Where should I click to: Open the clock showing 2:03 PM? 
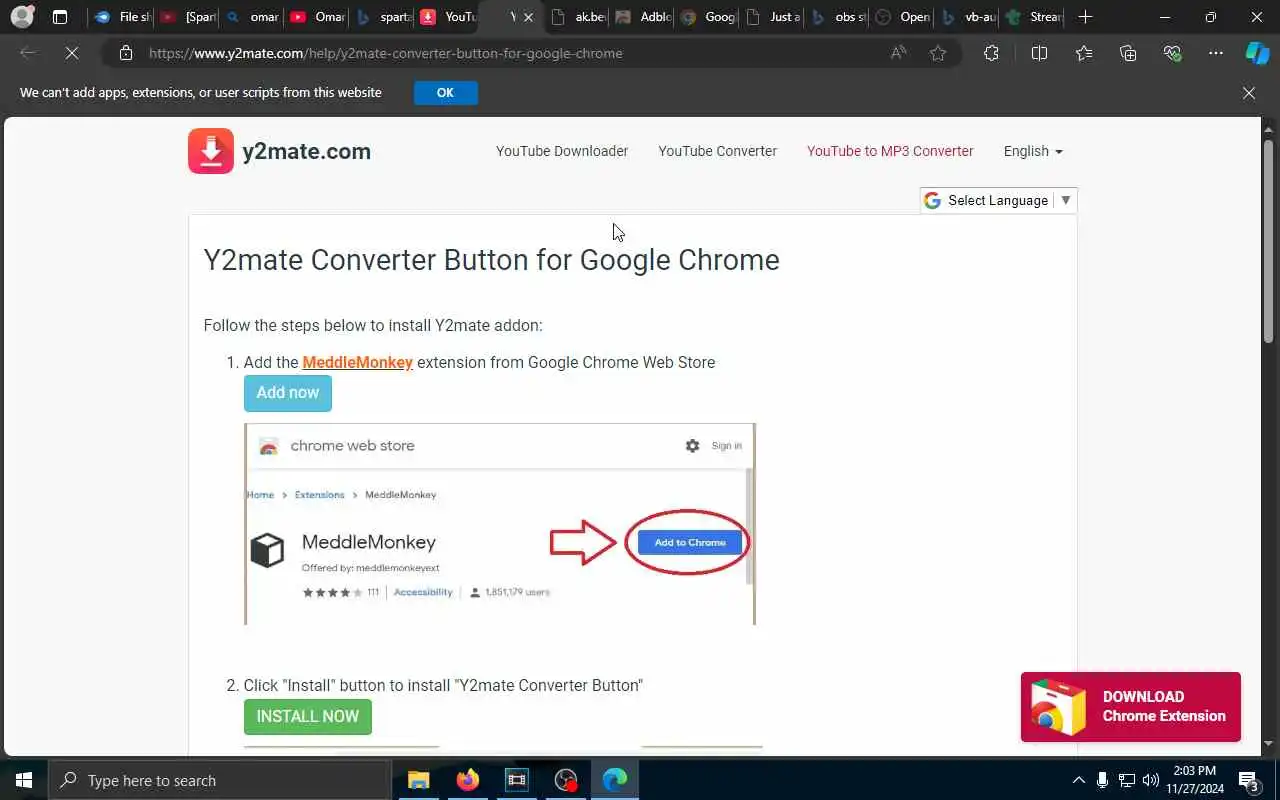(x=1194, y=780)
